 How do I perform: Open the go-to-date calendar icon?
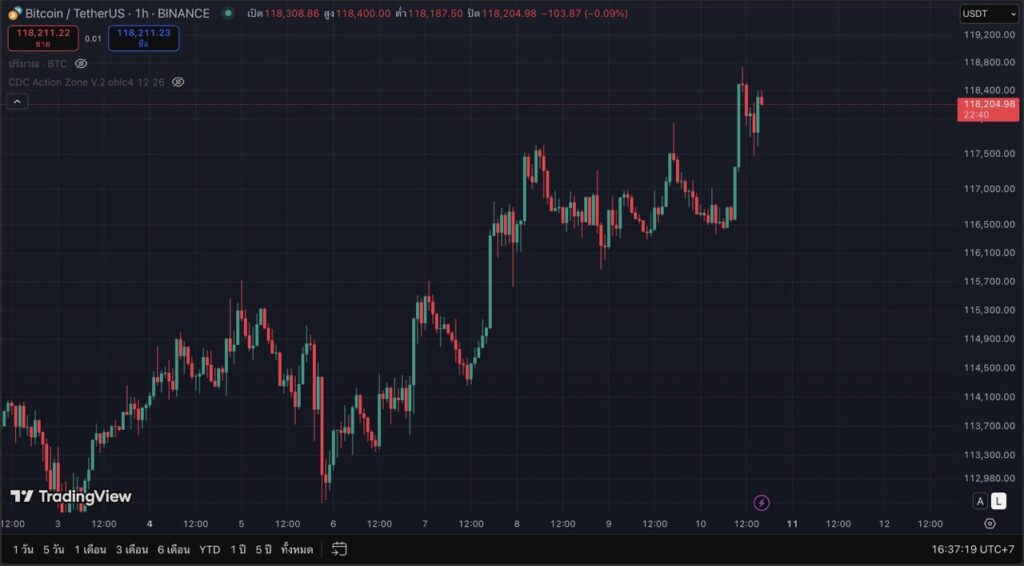(x=339, y=549)
